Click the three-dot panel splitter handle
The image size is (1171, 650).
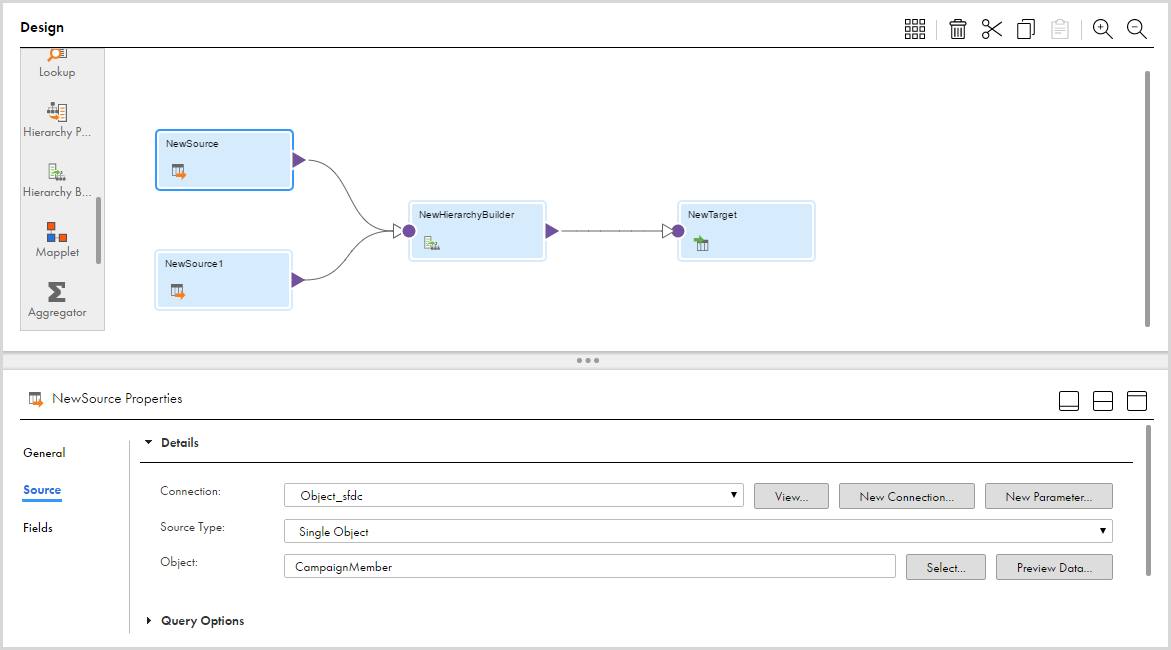coord(588,361)
